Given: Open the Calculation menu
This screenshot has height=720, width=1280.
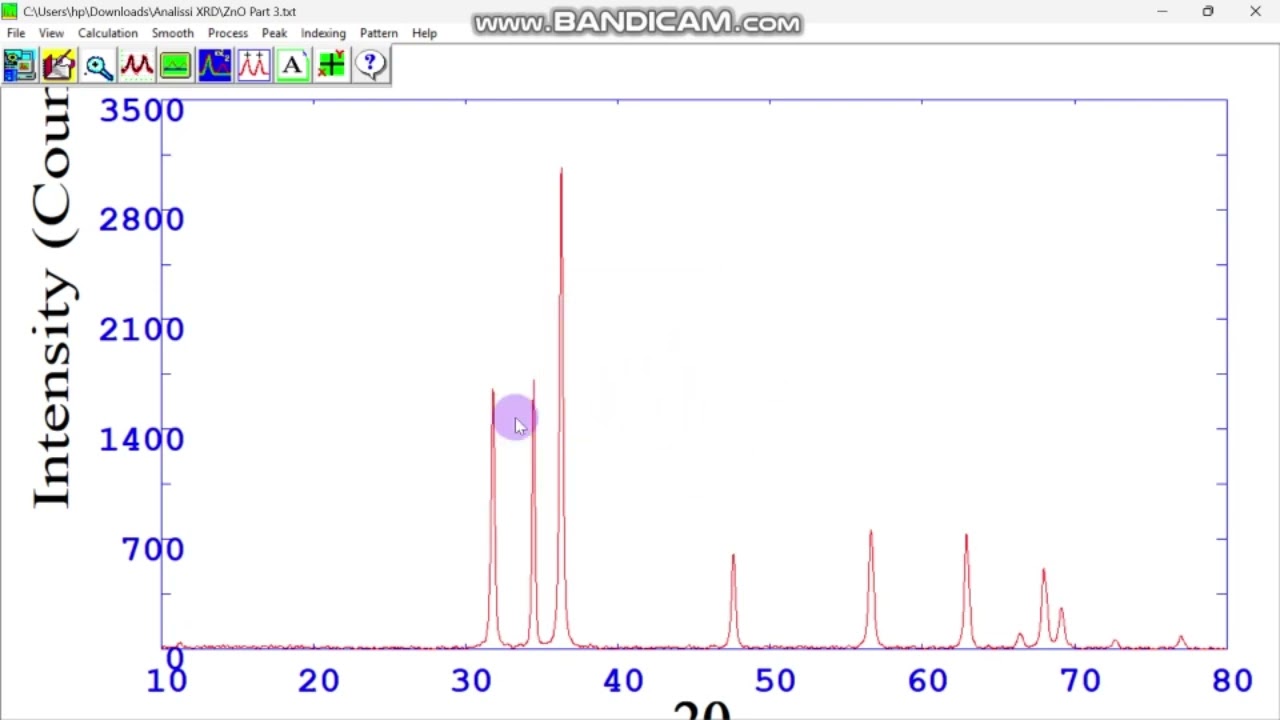Looking at the screenshot, I should 108,33.
